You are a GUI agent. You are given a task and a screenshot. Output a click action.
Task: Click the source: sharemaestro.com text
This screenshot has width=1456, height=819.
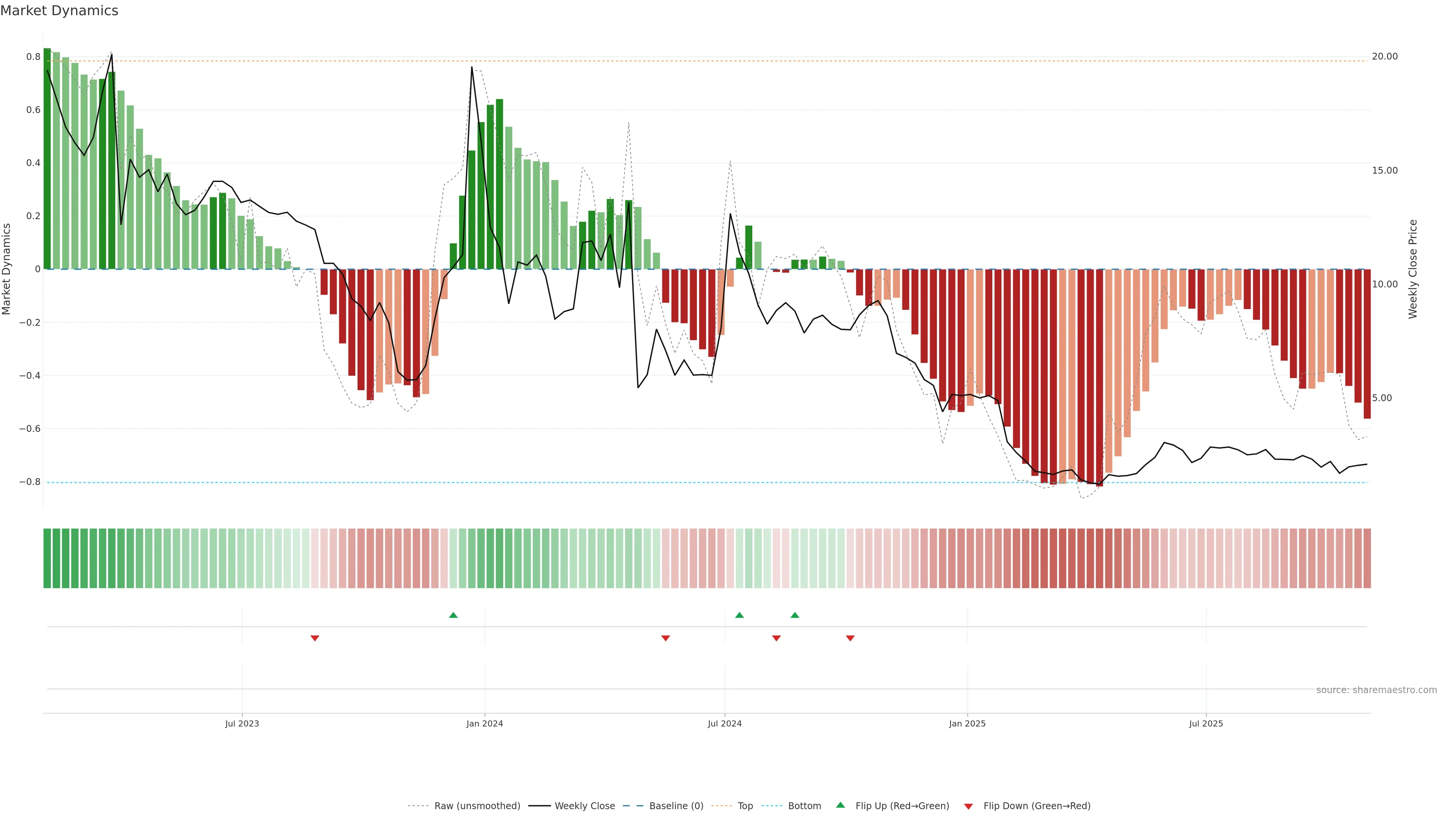1376,690
